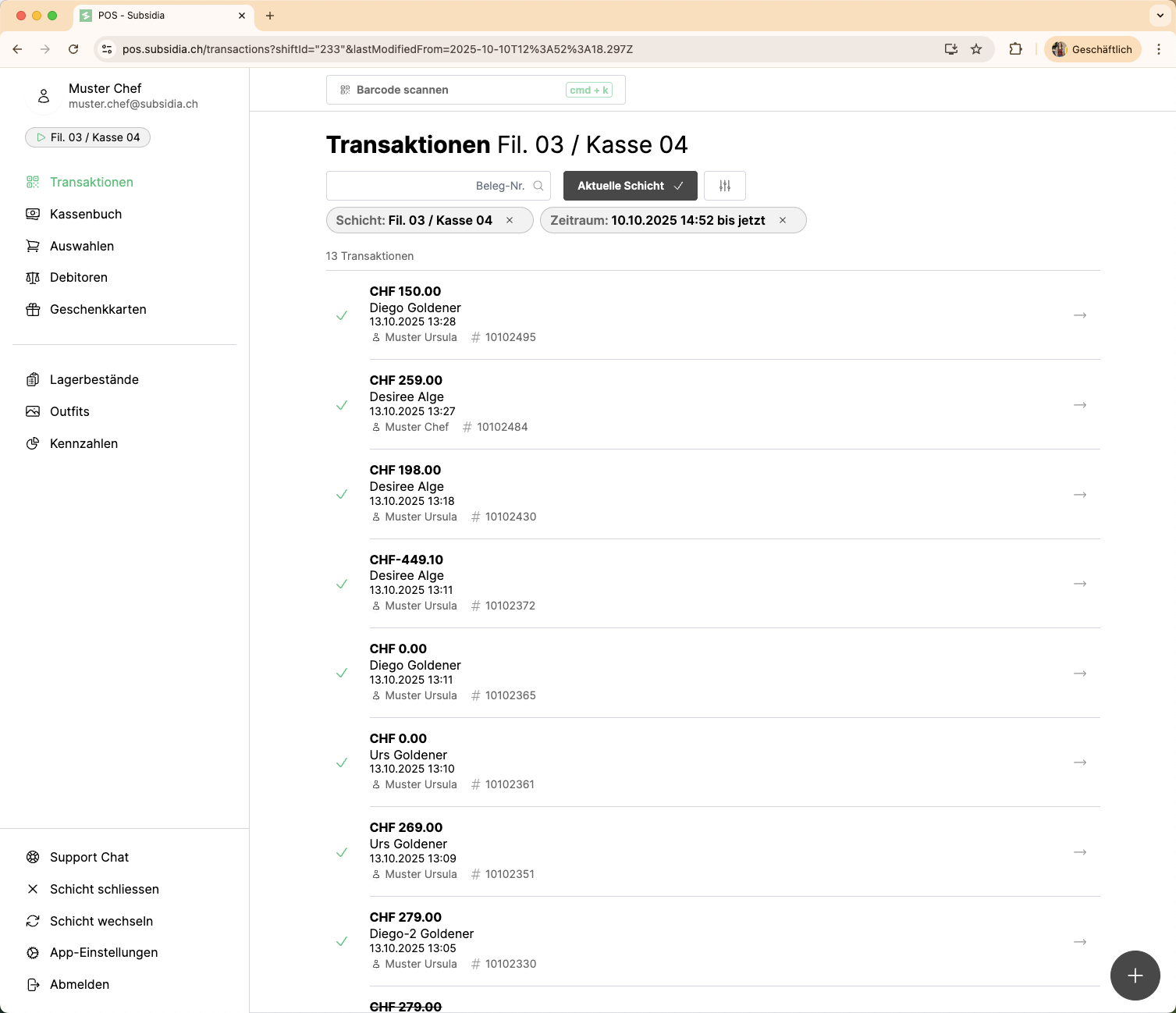Focus the Barcode scannen field
The width and height of the screenshot is (1176, 1013).
(475, 90)
